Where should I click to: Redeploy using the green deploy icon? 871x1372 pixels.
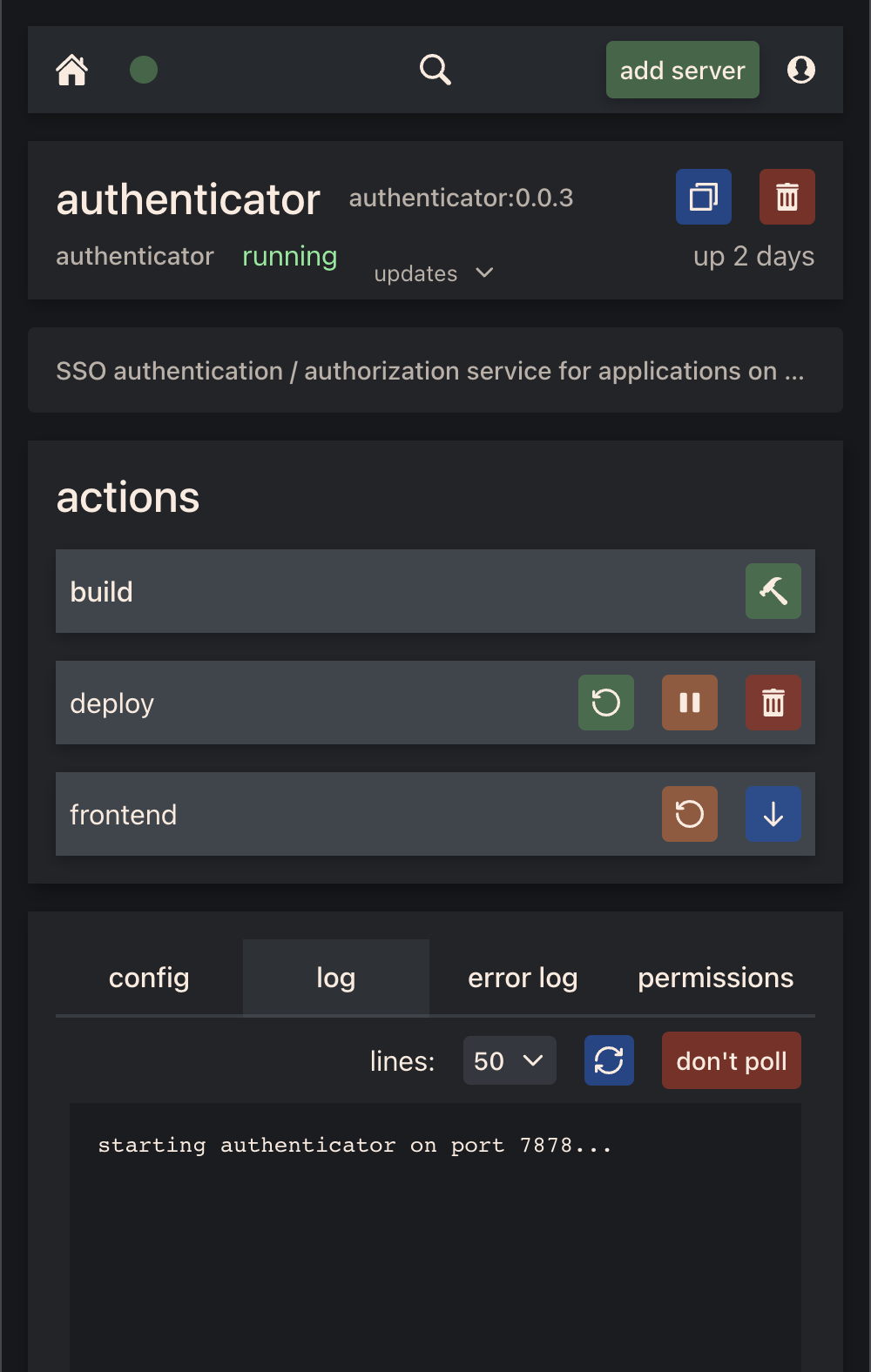point(606,703)
